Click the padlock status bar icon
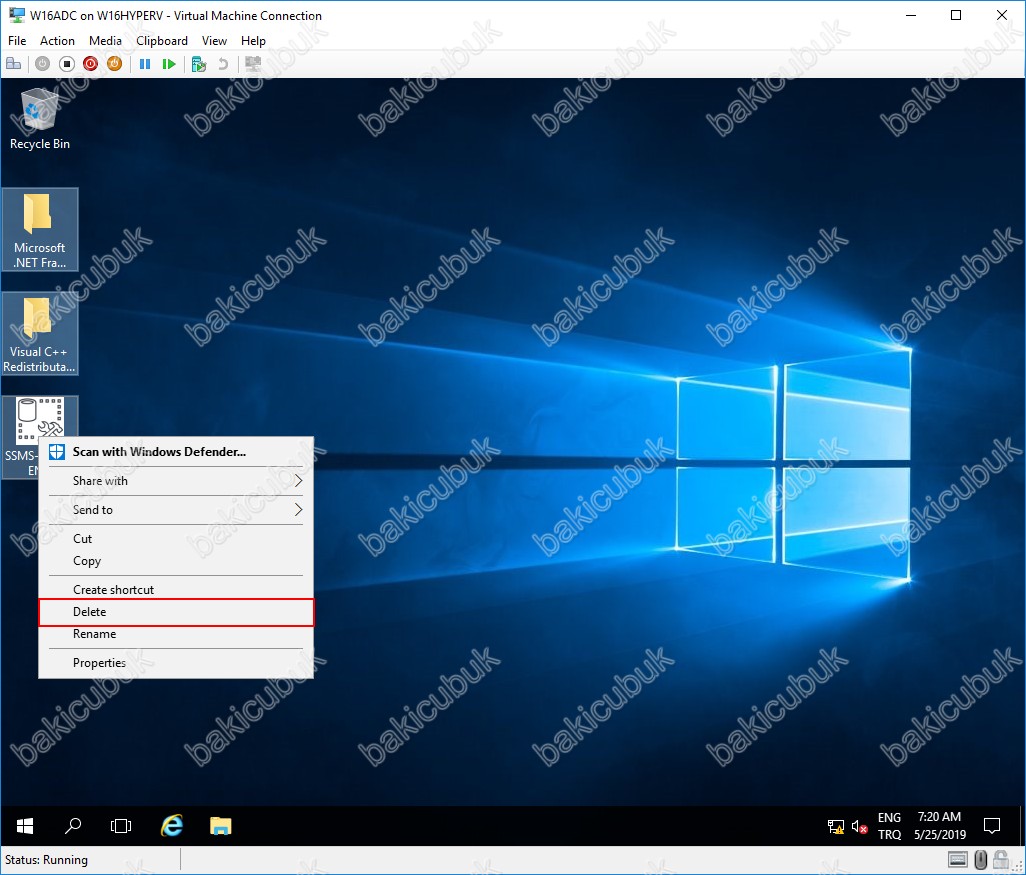The height and width of the screenshot is (875, 1026). [x=1000, y=860]
